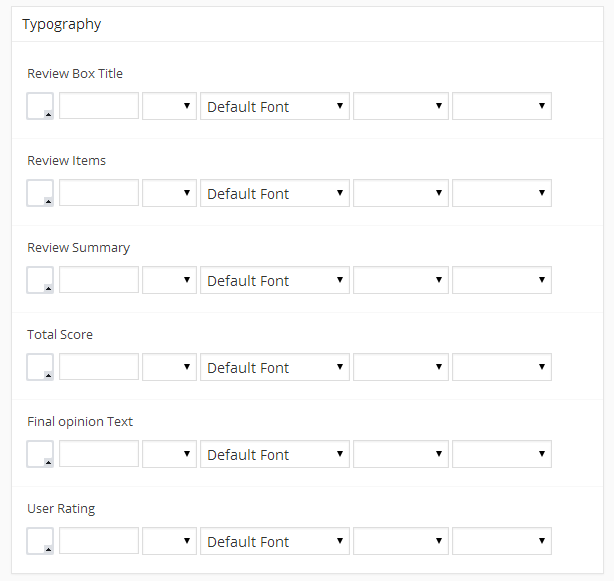This screenshot has width=614, height=581.
Task: Open Default Font dropdown for Total Score
Action: pos(275,367)
